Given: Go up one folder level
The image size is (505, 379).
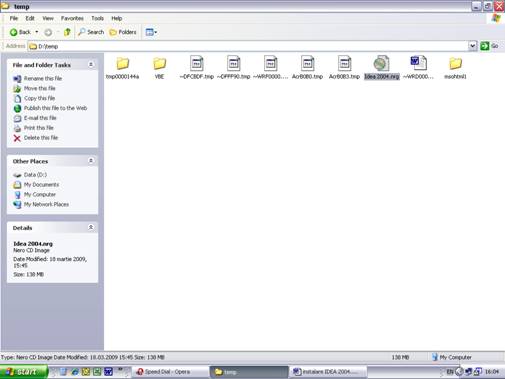Looking at the screenshot, I should [67, 32].
